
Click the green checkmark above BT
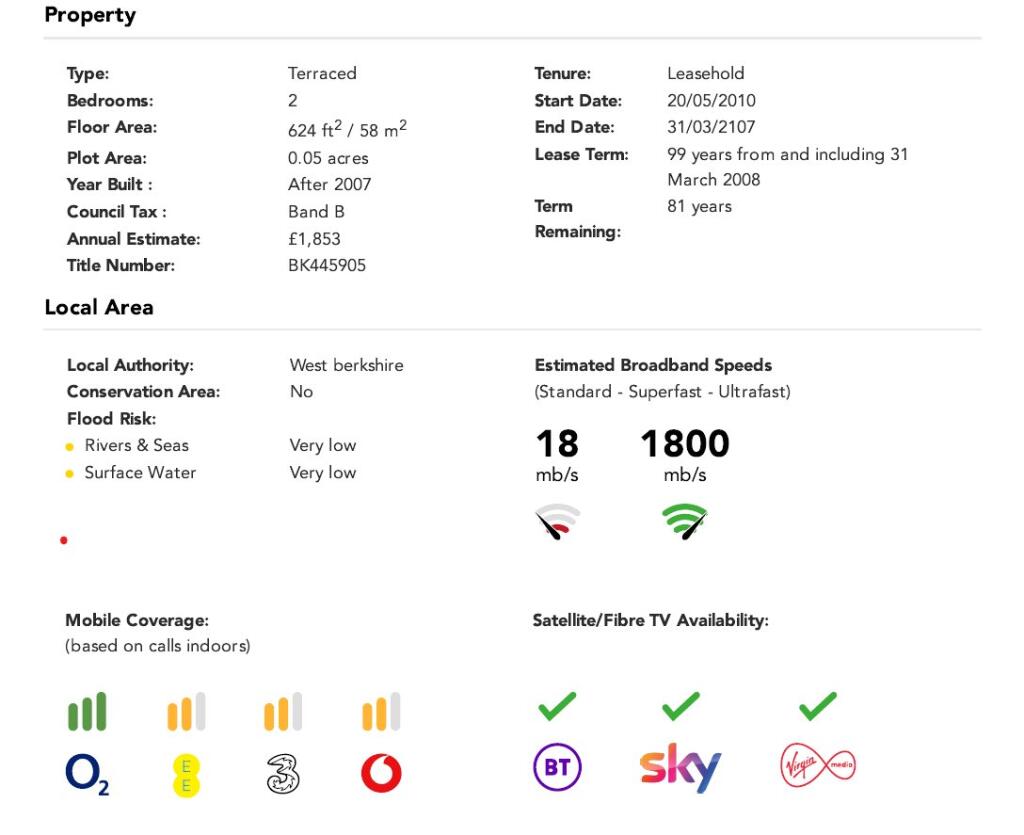(557, 706)
